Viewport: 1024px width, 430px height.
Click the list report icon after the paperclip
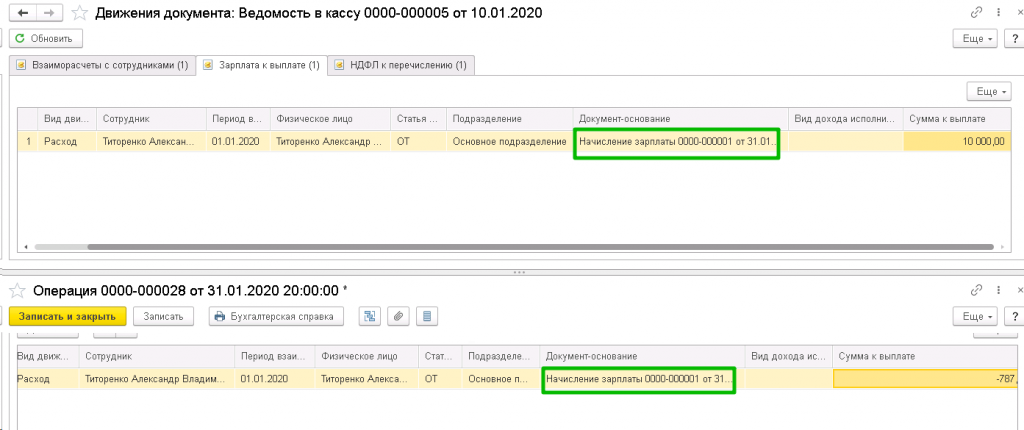coord(427,316)
